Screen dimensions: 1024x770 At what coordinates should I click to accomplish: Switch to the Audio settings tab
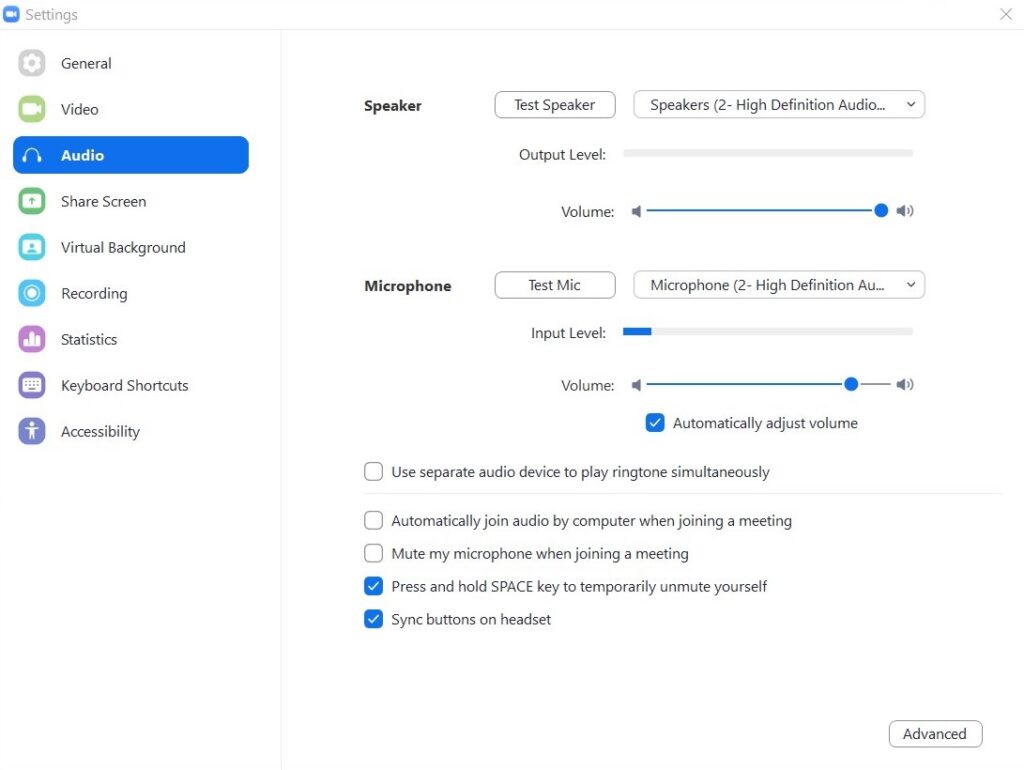[x=131, y=155]
